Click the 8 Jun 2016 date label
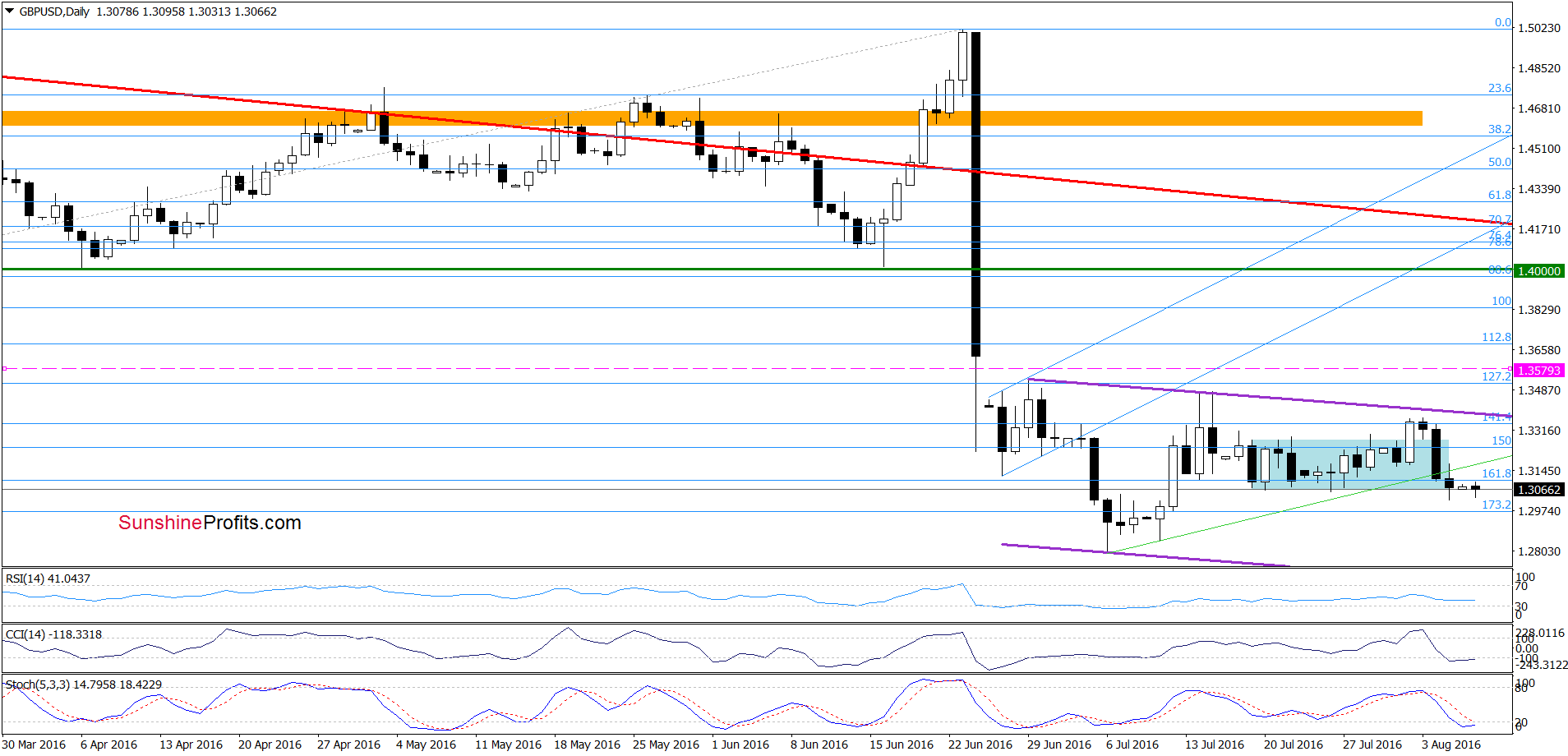 (819, 744)
